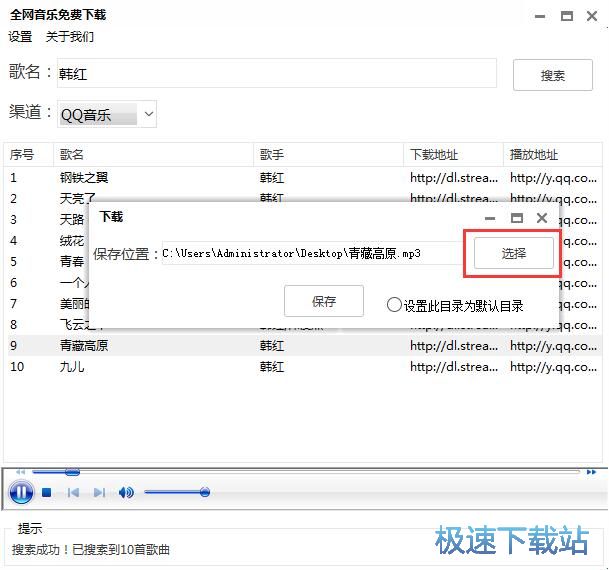609x570 pixels.
Task: Open the 设置 menu
Action: [x=20, y=37]
